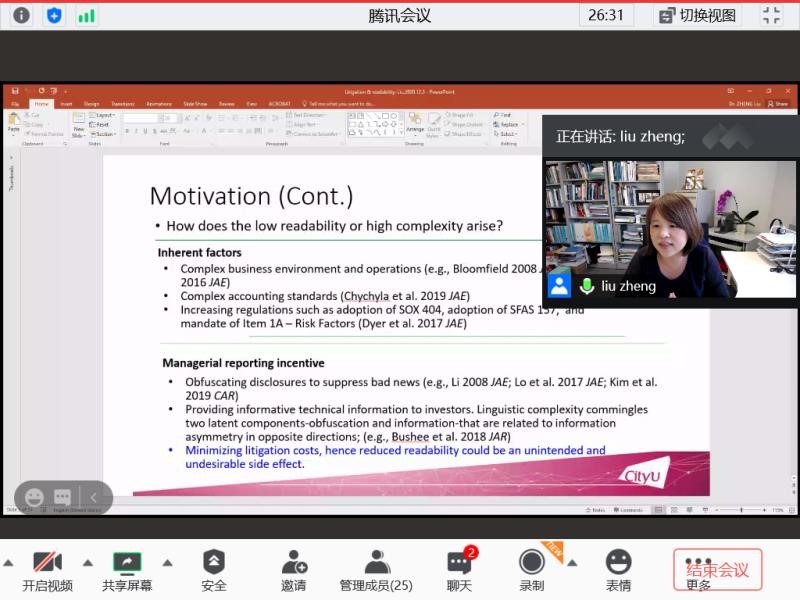This screenshot has height=600, width=800.
Task: Turn on video (开启视频)
Action: [47, 569]
